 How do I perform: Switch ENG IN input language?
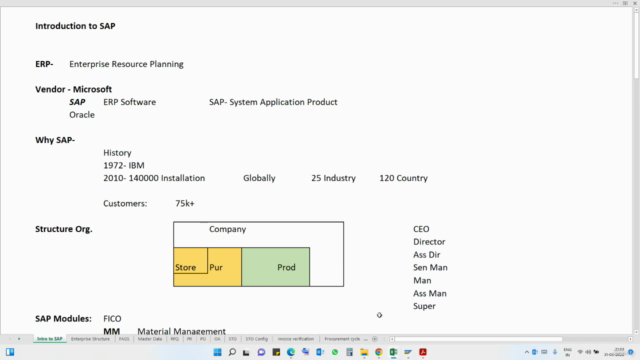click(567, 352)
